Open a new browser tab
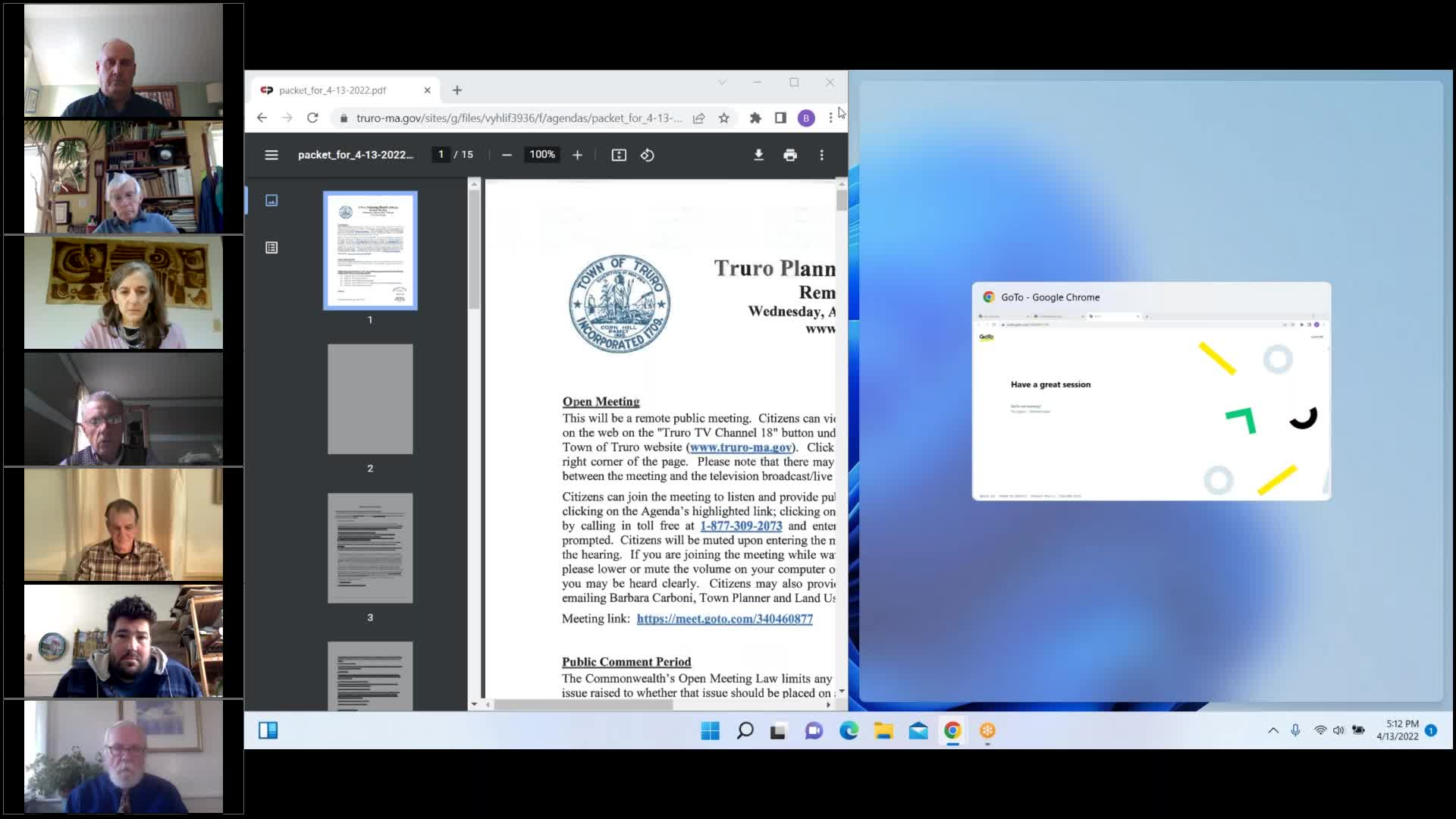The width and height of the screenshot is (1456, 819). coord(457,90)
